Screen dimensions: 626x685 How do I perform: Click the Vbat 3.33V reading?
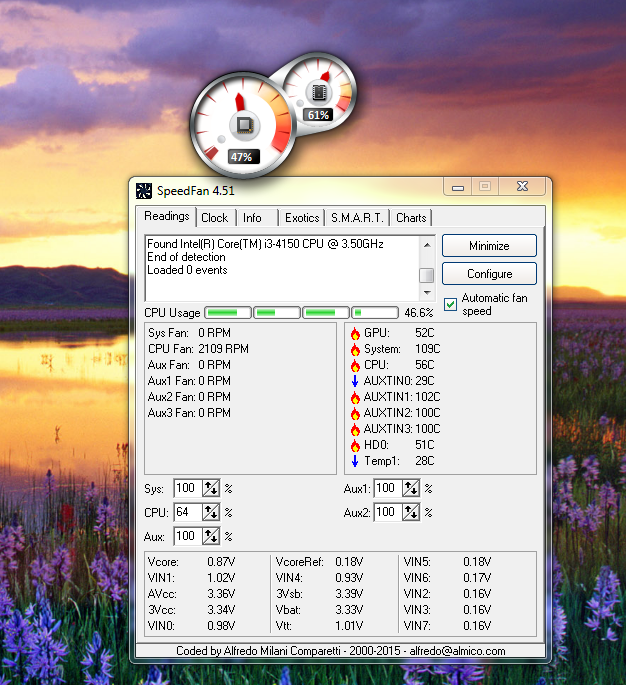(319, 610)
